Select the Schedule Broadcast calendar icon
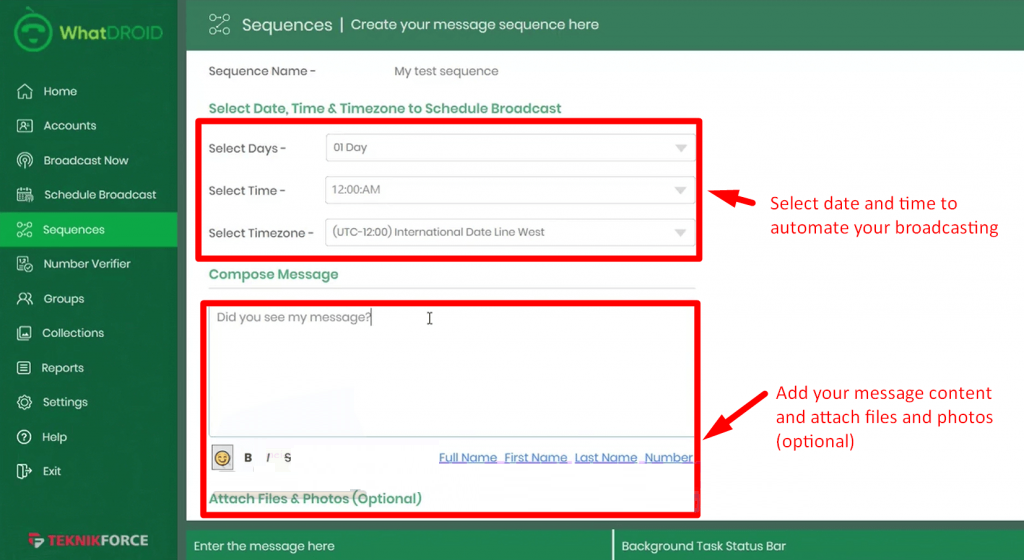1024x560 pixels. click(25, 195)
